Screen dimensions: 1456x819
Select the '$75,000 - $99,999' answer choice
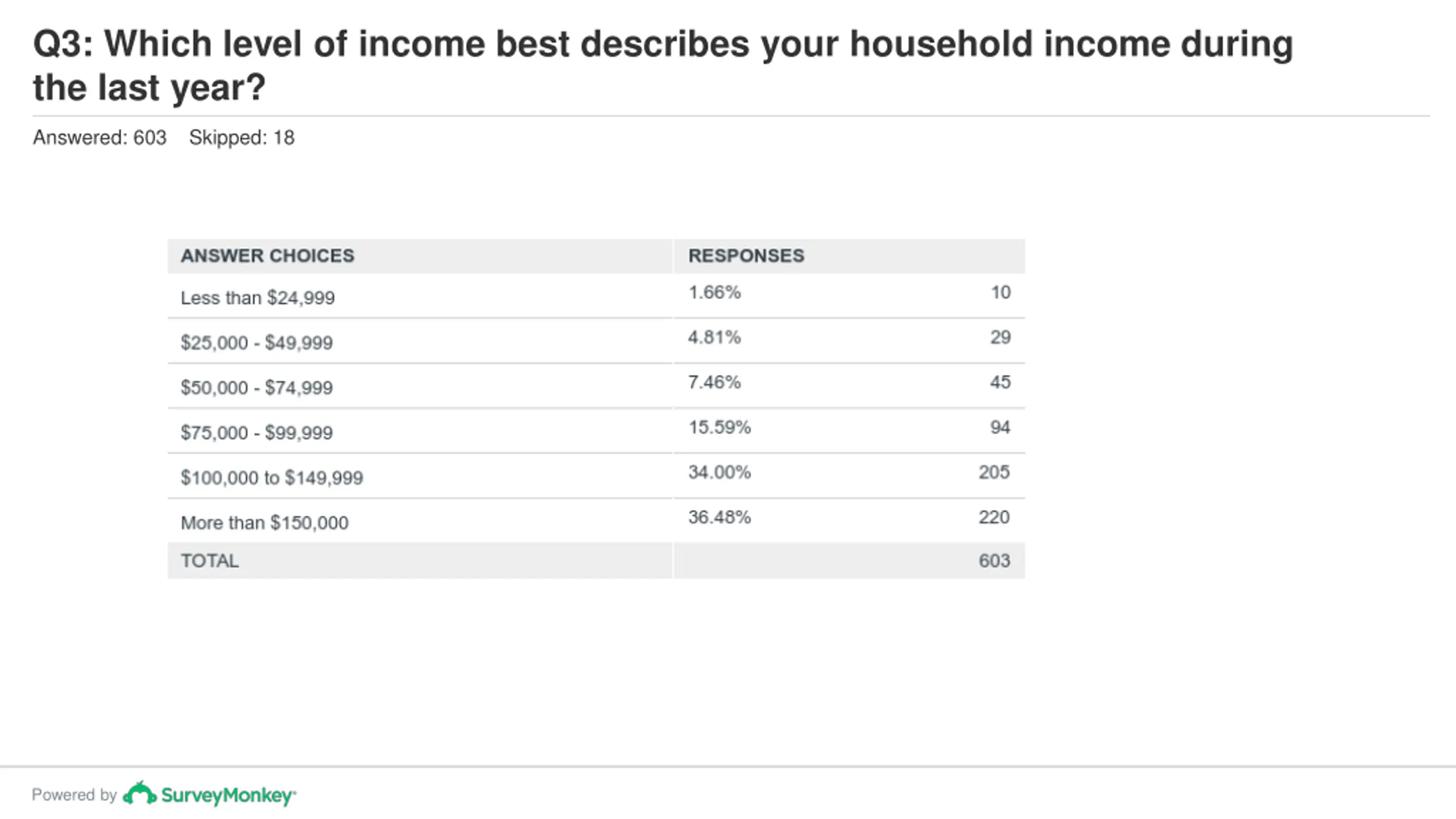[x=257, y=433]
